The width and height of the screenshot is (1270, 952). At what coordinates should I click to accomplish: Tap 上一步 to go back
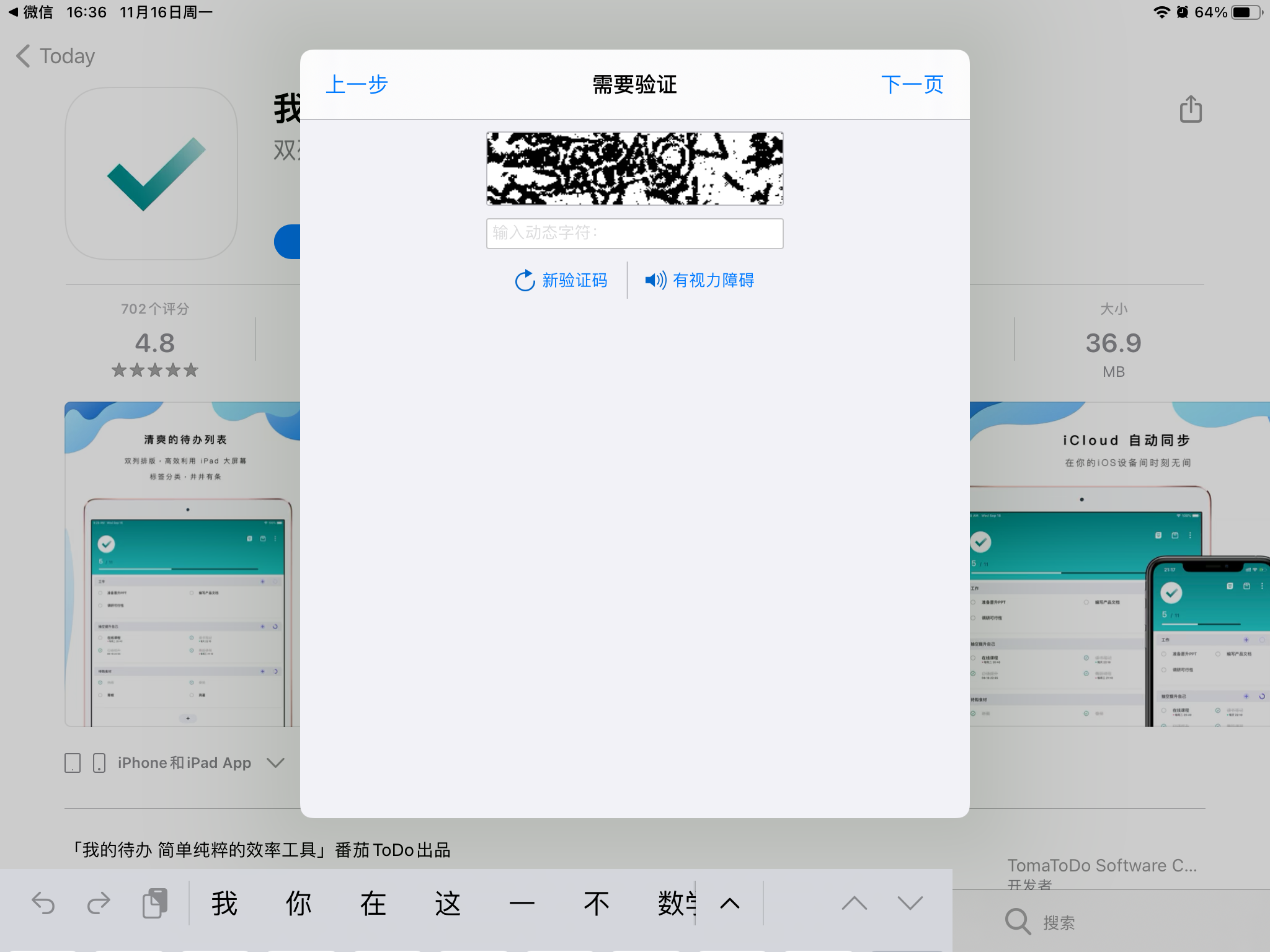(357, 84)
